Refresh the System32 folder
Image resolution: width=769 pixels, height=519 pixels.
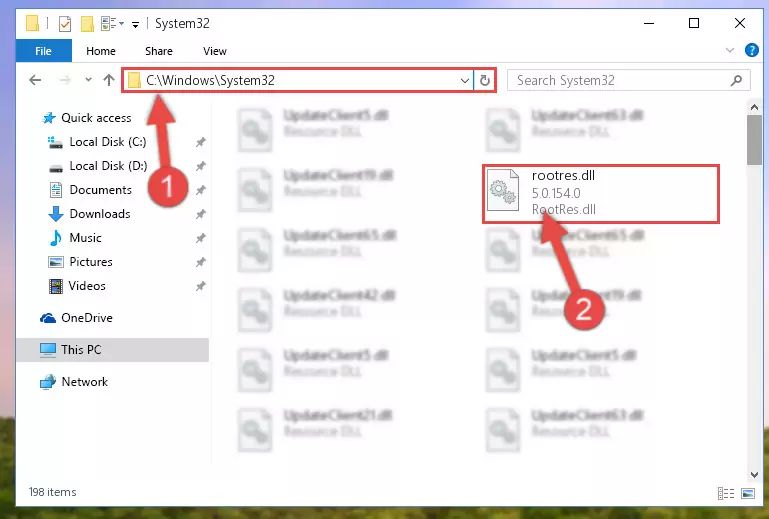(x=485, y=80)
